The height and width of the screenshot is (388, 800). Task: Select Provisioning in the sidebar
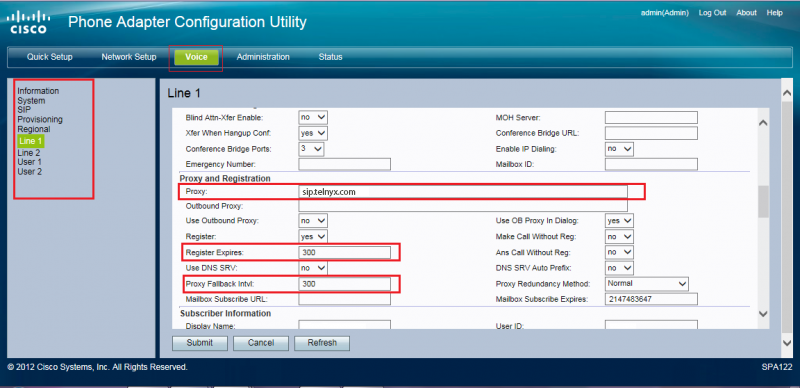pyautogui.click(x=40, y=119)
